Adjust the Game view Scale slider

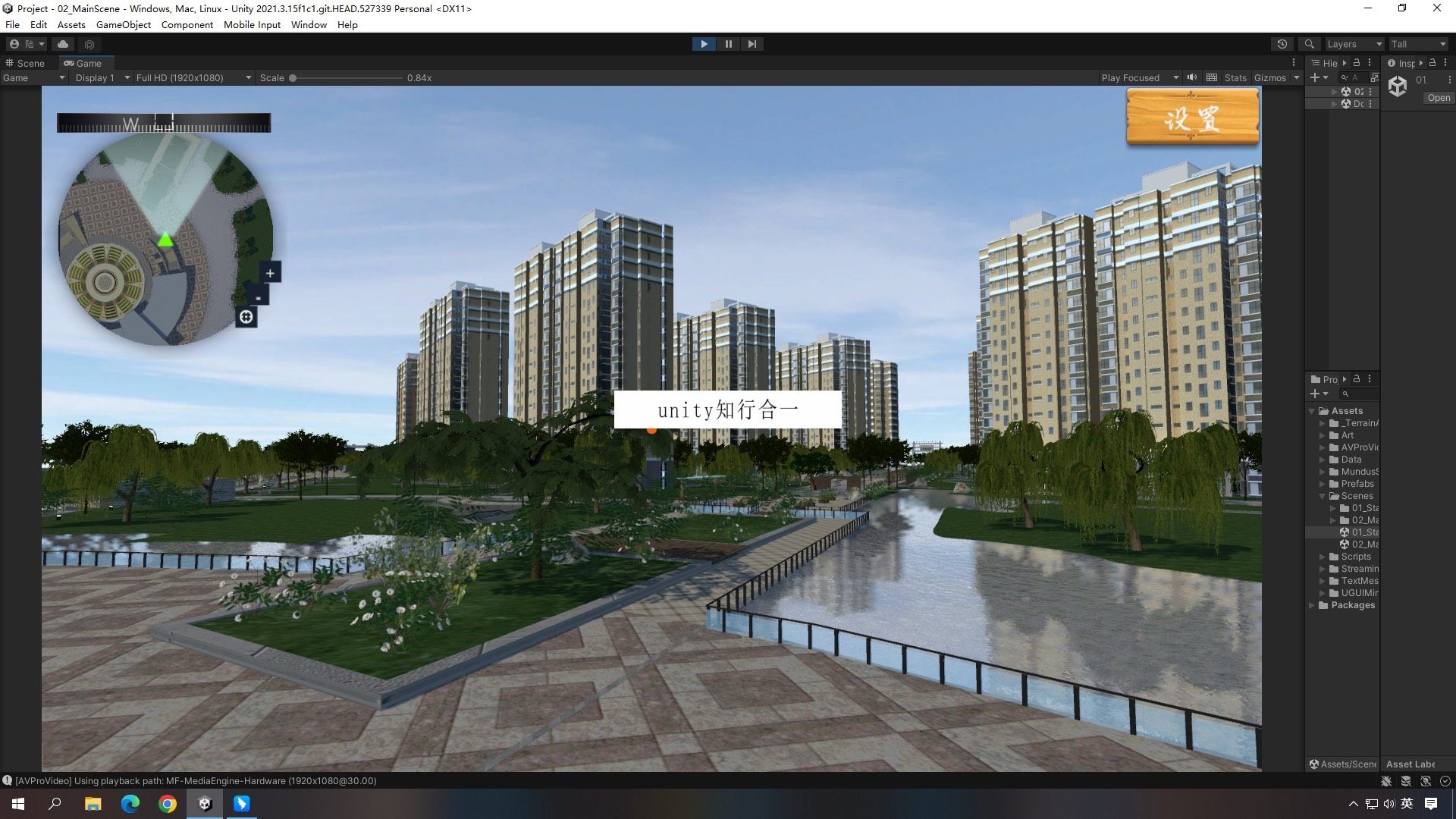293,77
